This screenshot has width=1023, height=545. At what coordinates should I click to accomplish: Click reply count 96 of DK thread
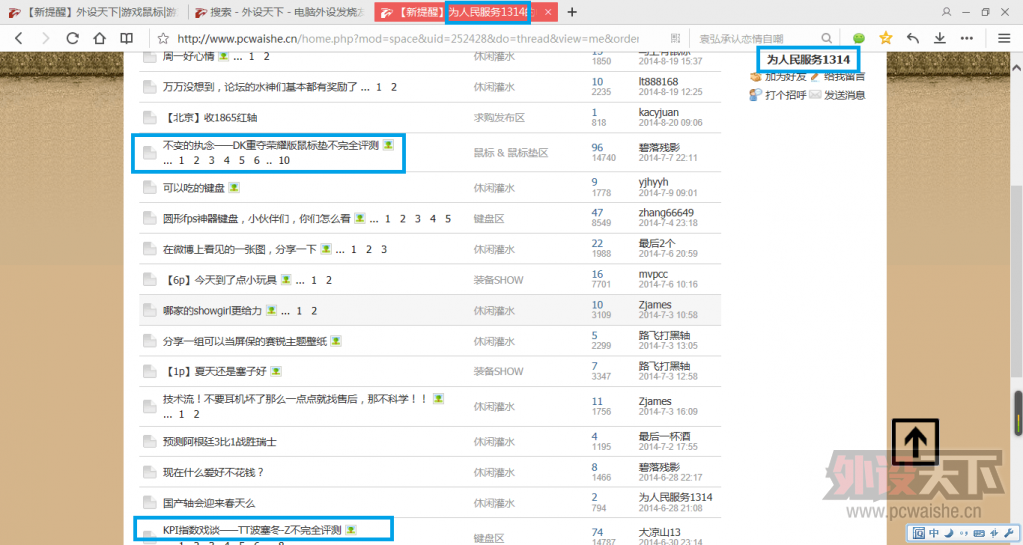tap(597, 147)
